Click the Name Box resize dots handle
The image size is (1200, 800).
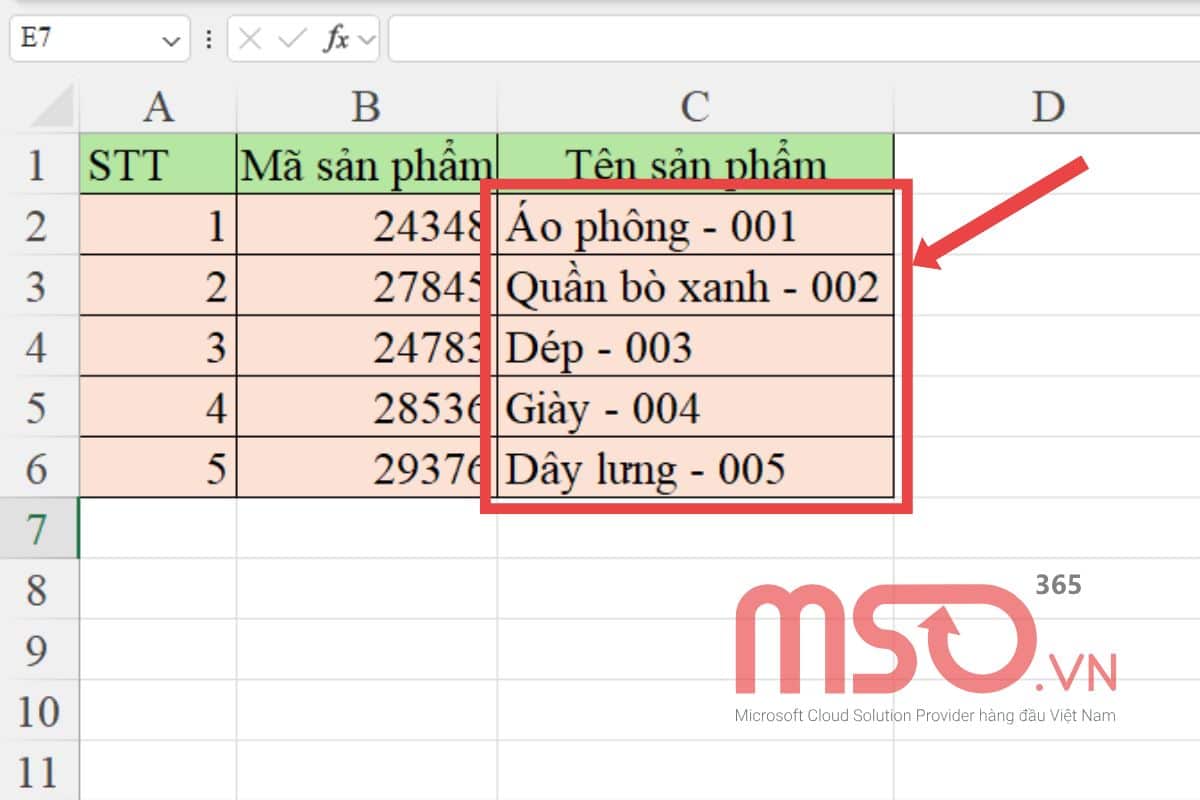(208, 39)
